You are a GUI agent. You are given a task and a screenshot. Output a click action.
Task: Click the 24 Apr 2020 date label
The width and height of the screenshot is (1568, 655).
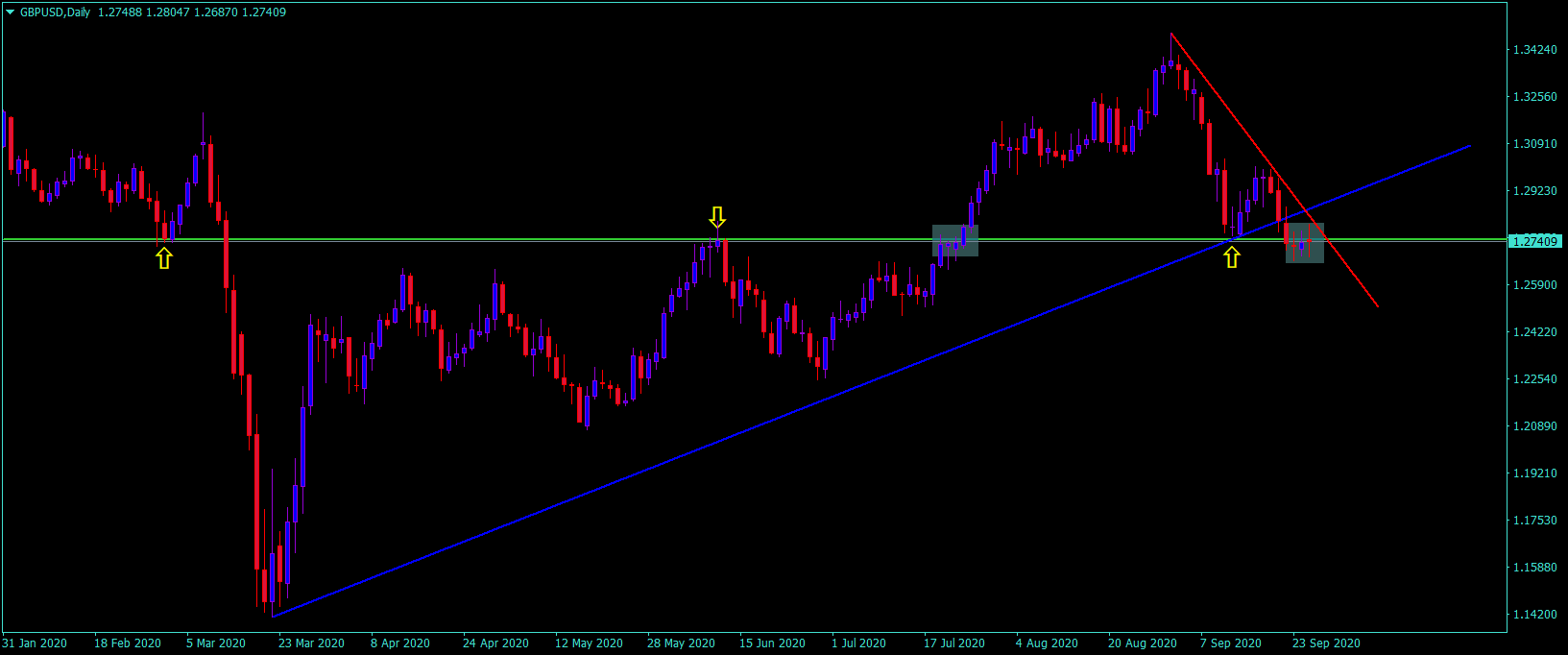pos(495,643)
